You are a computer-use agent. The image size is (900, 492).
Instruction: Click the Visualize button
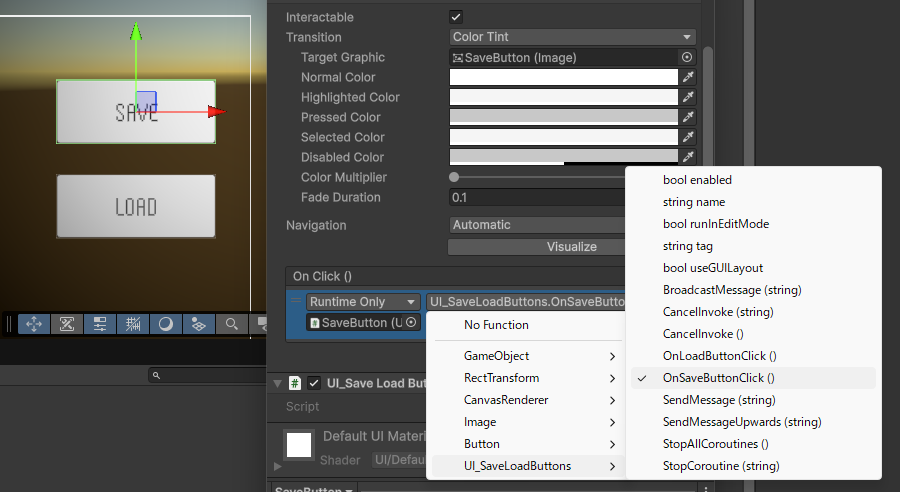click(x=540, y=247)
